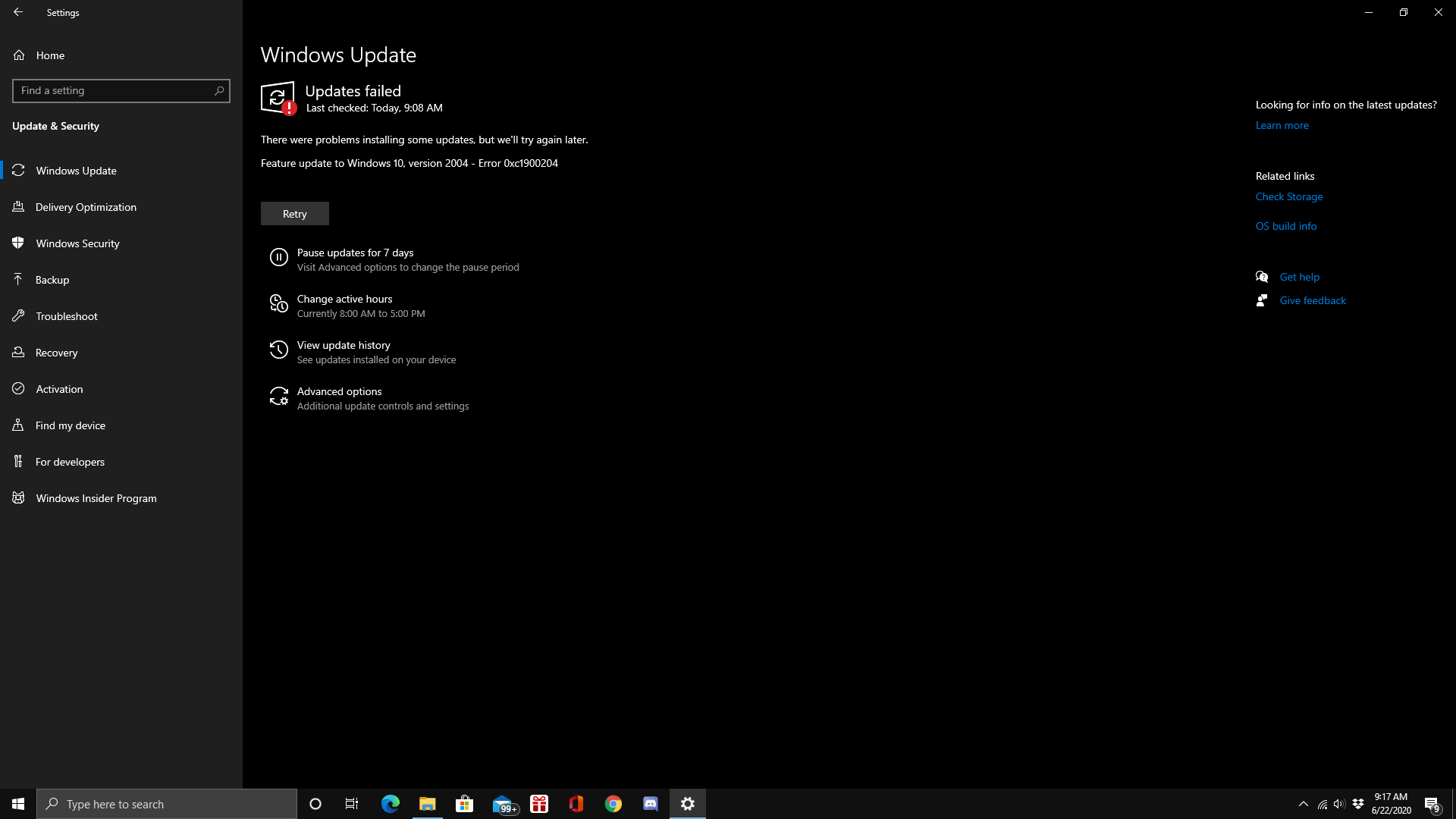Open Advanced options
1456x819 pixels.
tap(339, 391)
